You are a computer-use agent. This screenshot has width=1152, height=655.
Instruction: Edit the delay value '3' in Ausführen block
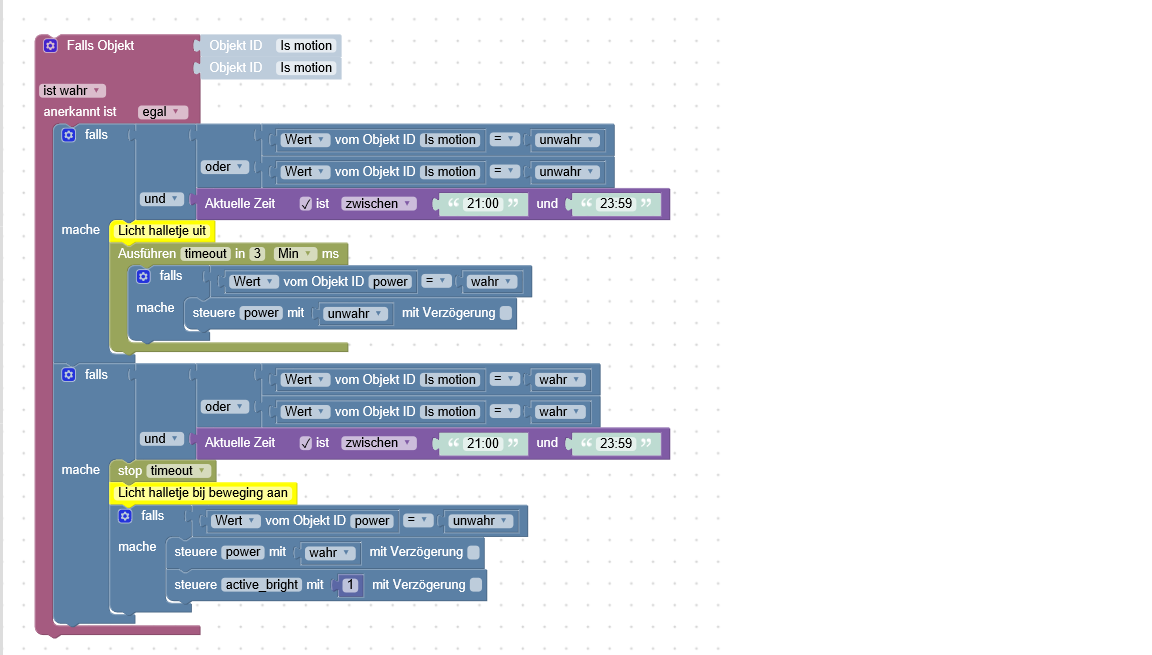[257, 254]
